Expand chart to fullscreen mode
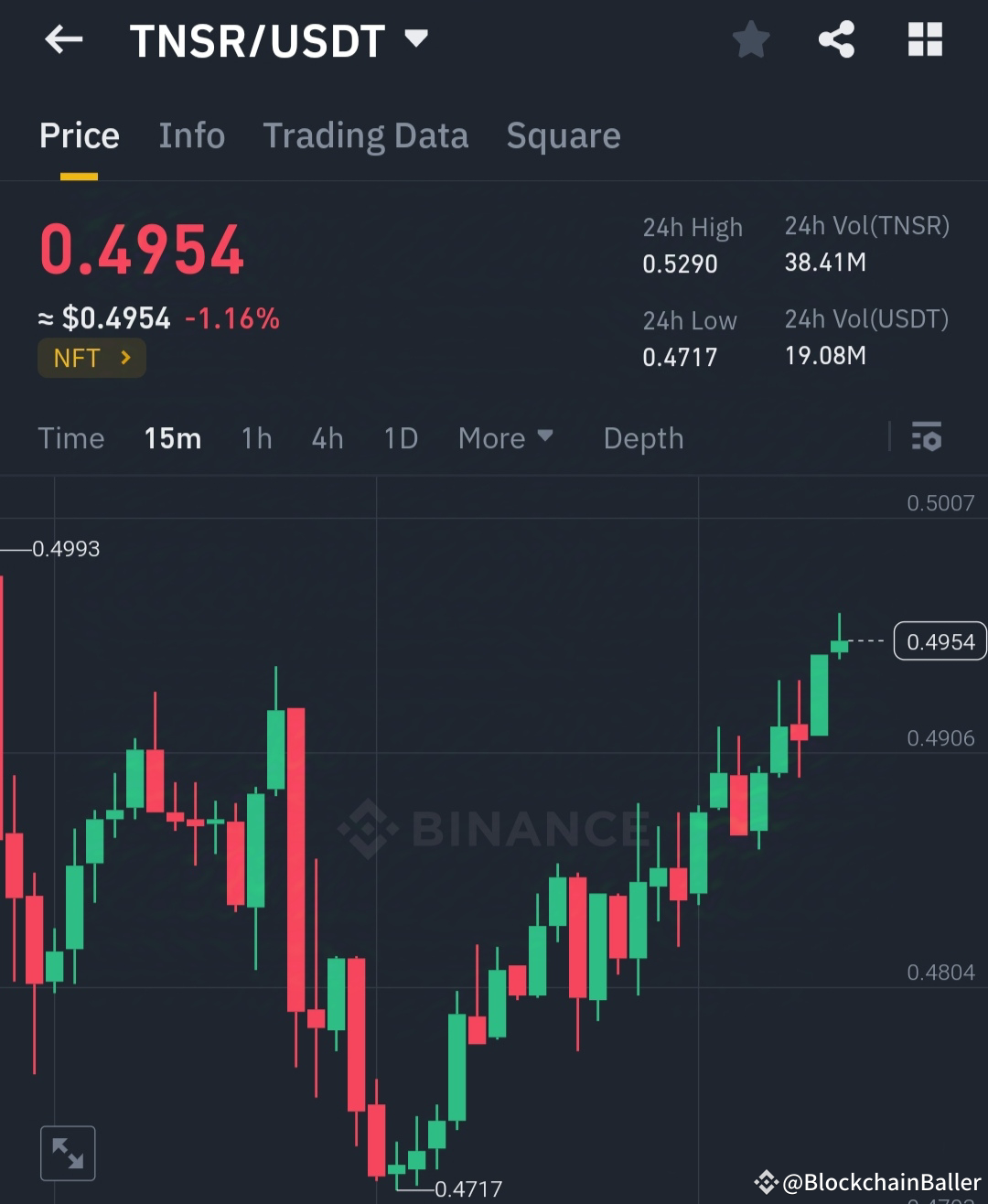The width and height of the screenshot is (988, 1204). pyautogui.click(x=68, y=1152)
